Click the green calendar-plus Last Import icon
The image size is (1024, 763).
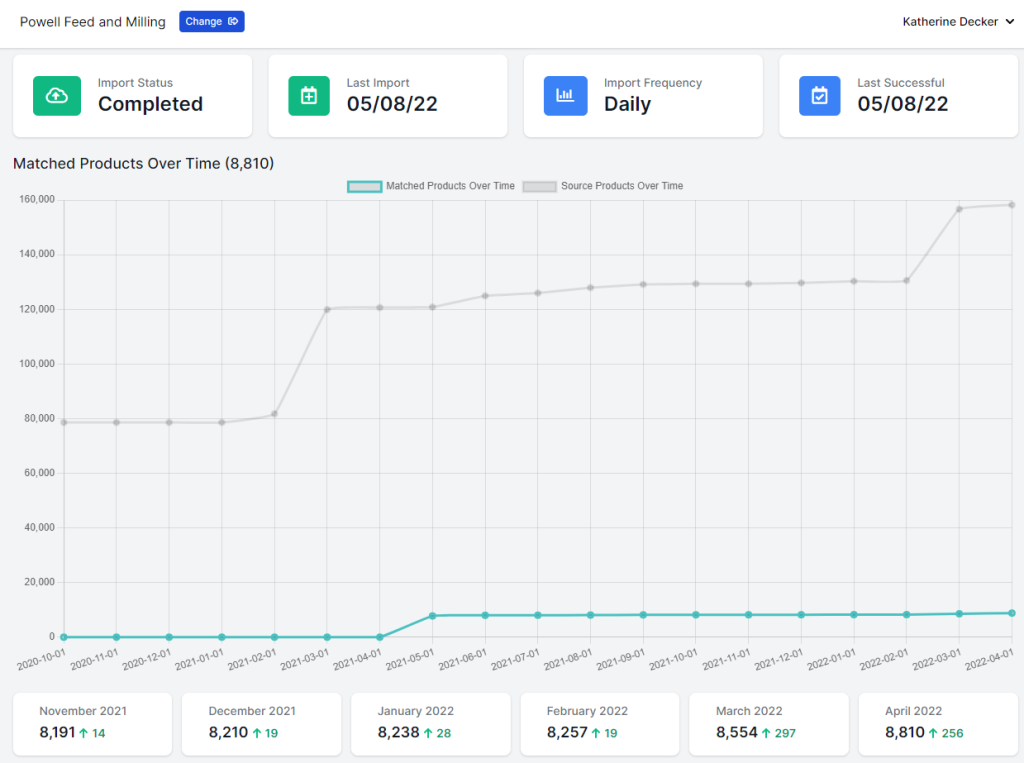(309, 96)
